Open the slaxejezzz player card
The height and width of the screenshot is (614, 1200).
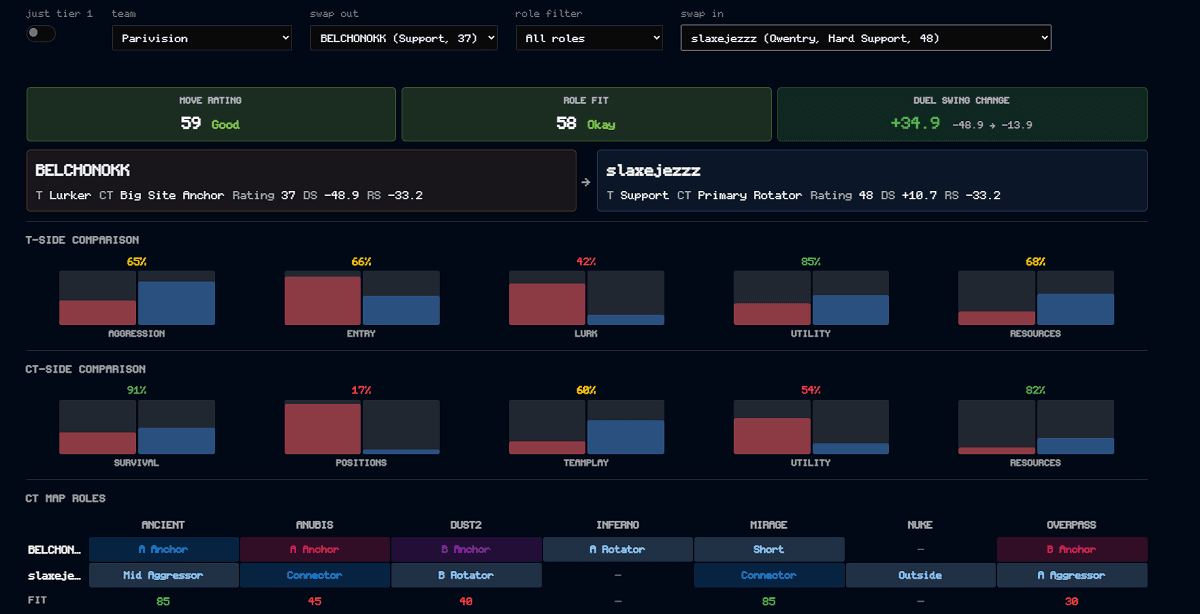click(872, 181)
